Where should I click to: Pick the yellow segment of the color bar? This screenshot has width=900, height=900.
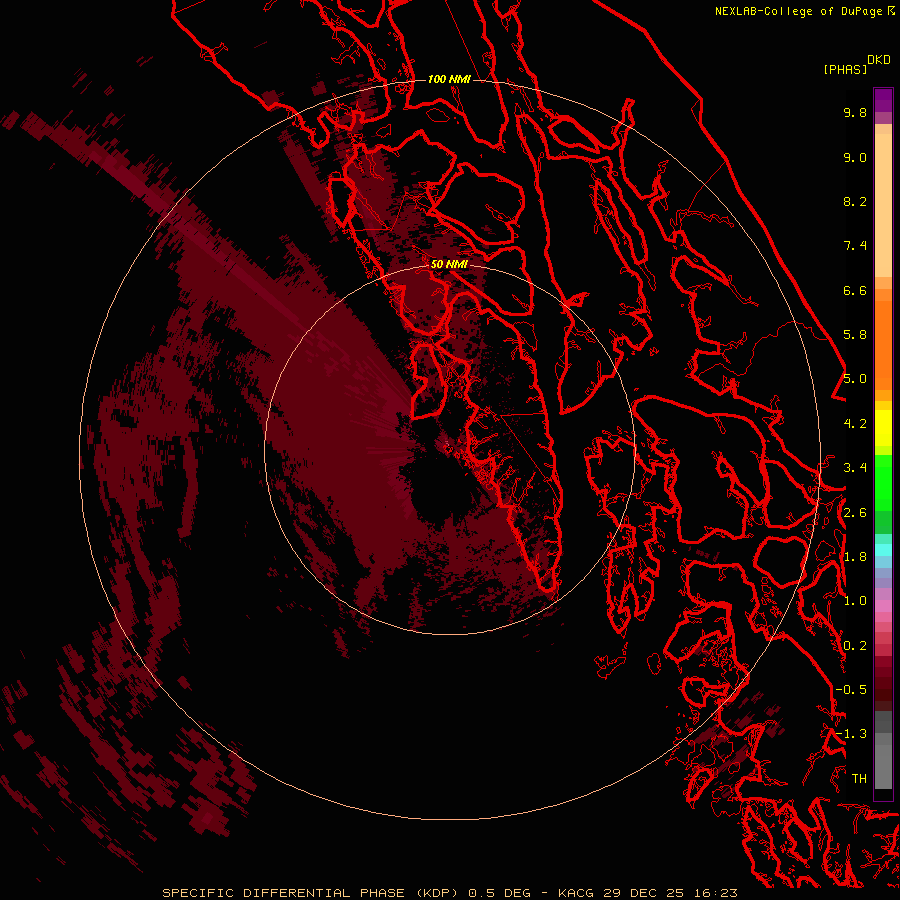(x=883, y=427)
